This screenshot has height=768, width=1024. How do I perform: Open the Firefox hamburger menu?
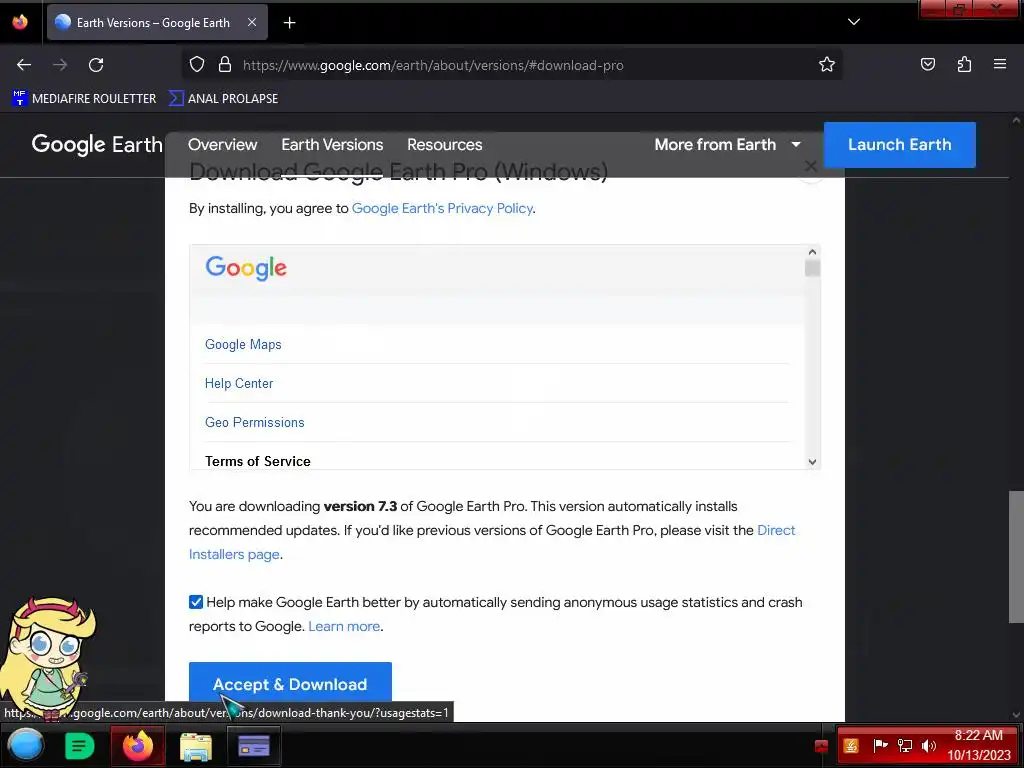[1000, 65]
